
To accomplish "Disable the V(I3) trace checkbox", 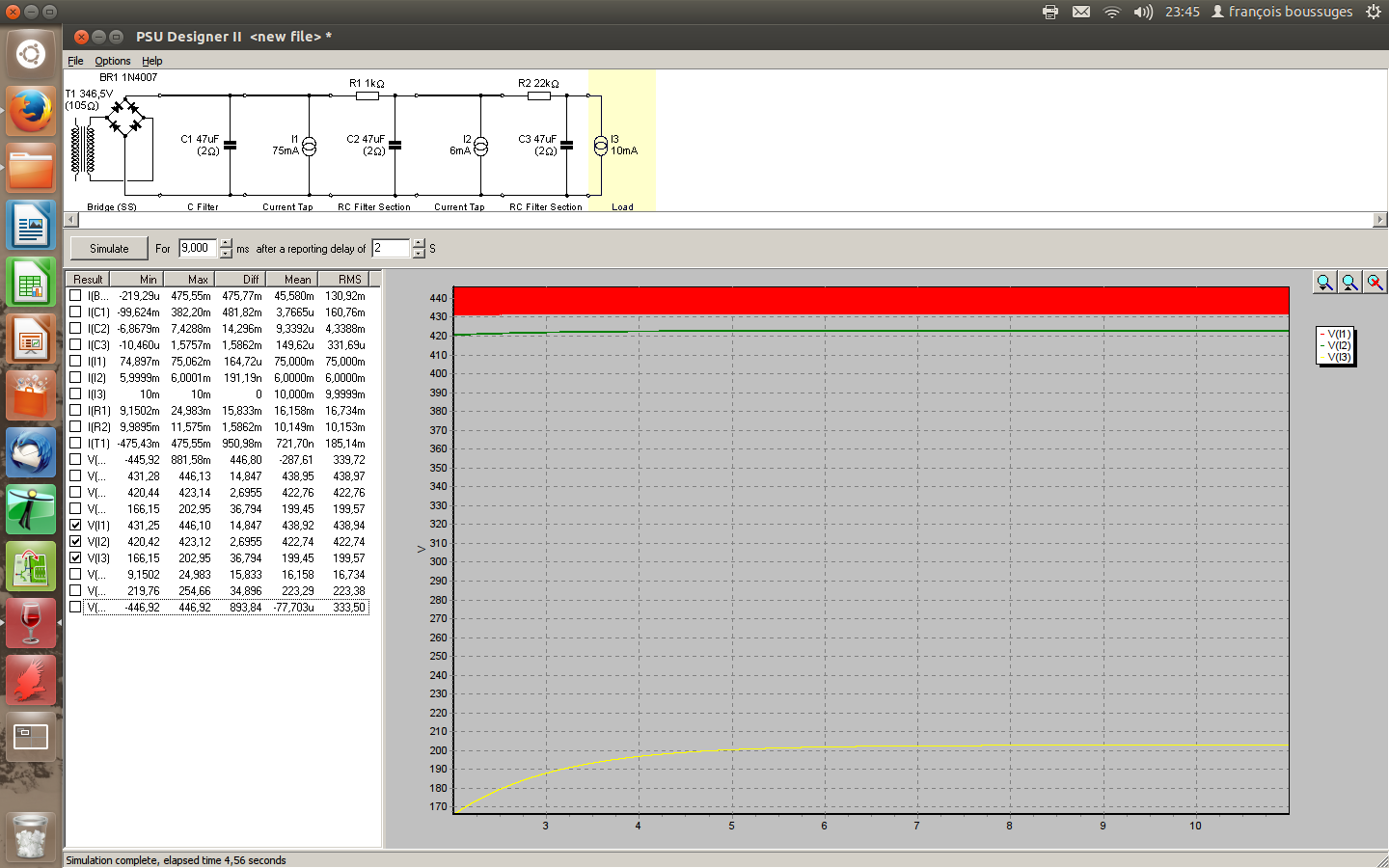I will point(75,558).
